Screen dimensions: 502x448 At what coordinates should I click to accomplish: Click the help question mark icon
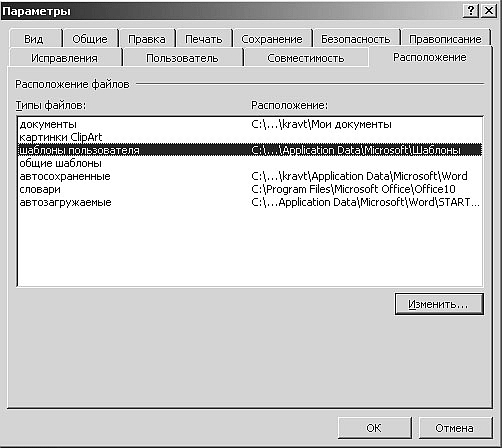(471, 11)
